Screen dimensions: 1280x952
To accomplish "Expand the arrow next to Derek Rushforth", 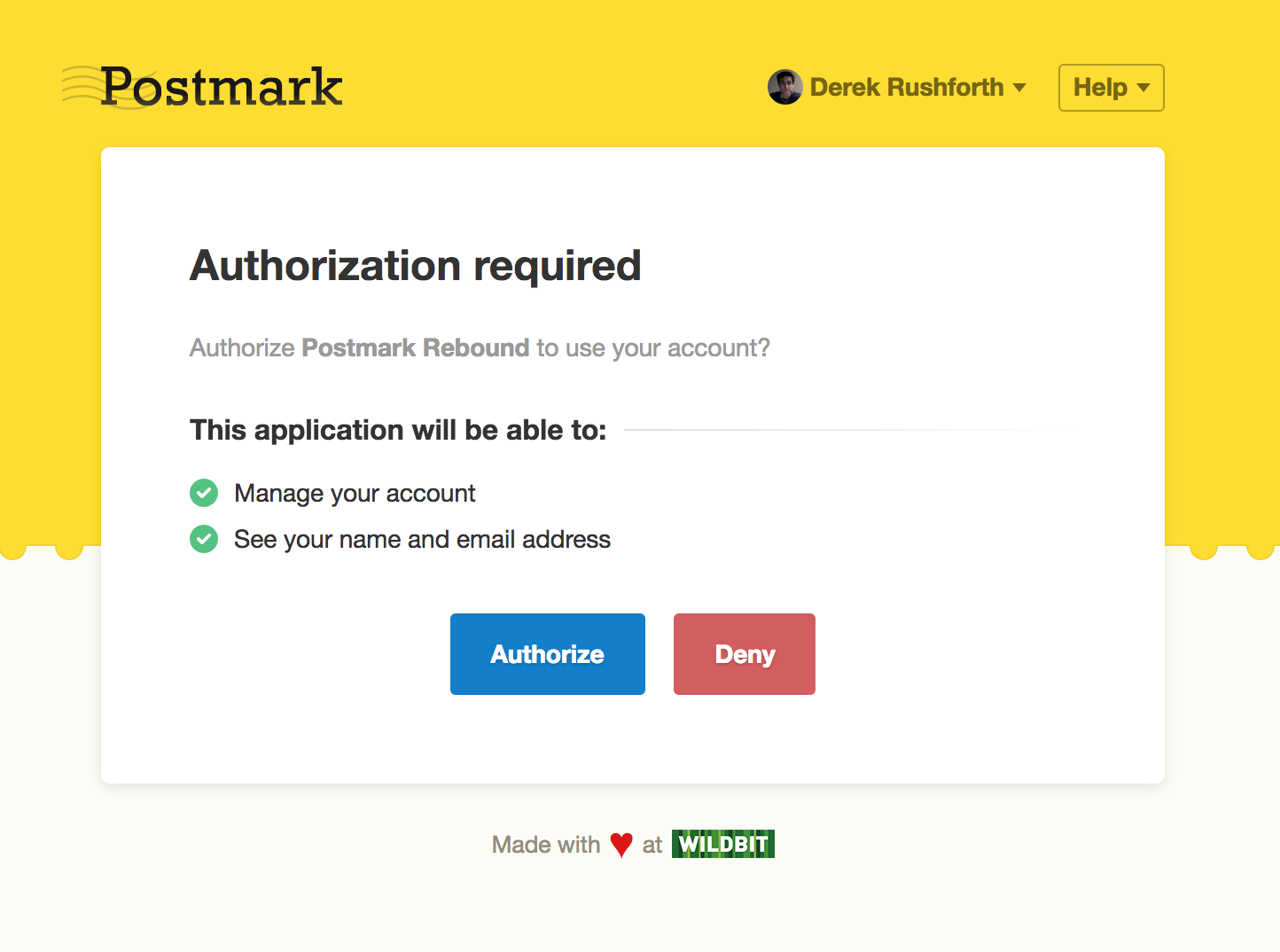I will [x=1019, y=88].
